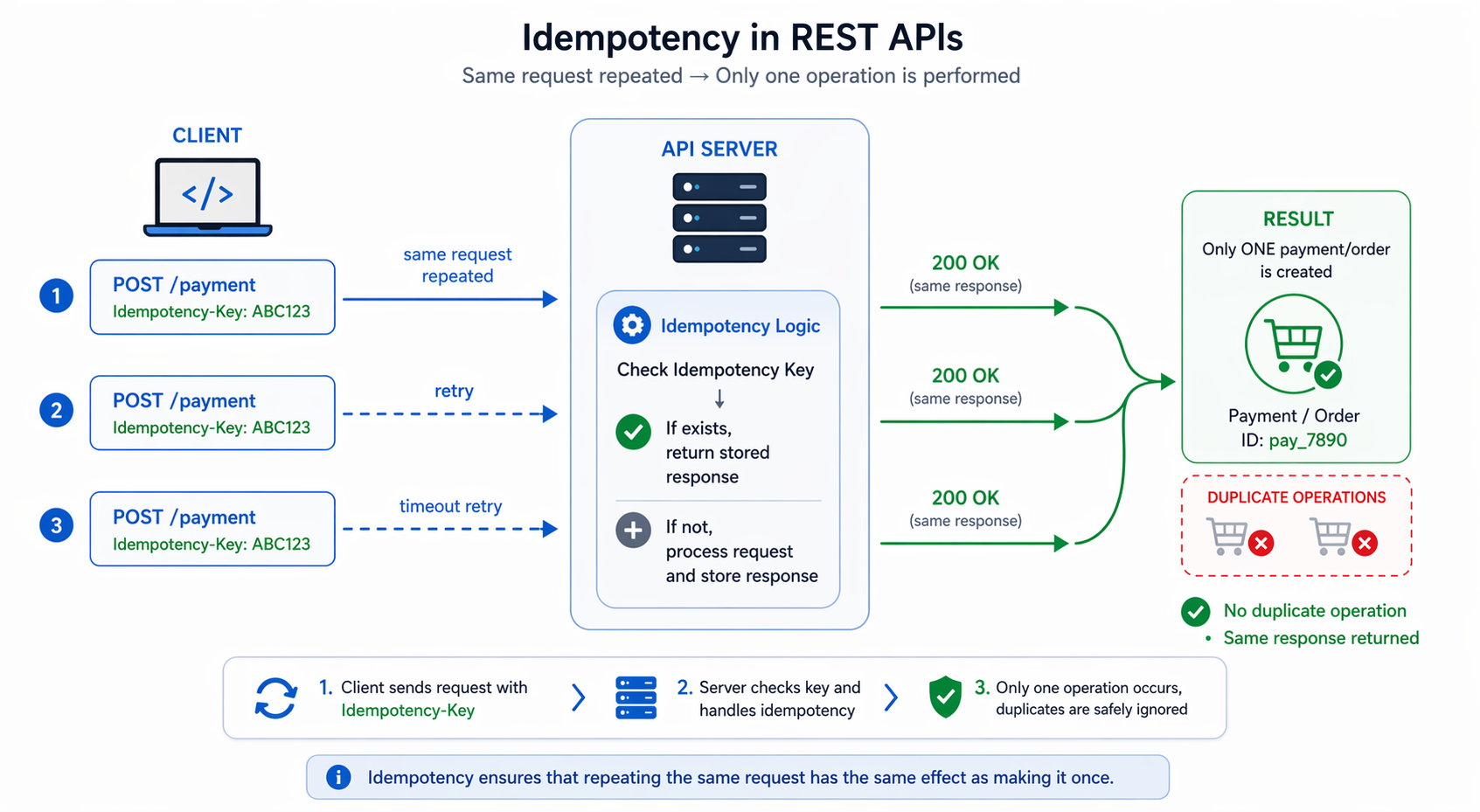Click "Only one operation occurs" step 3 text
Screen dimensions: 1480x812
click(x=1088, y=688)
